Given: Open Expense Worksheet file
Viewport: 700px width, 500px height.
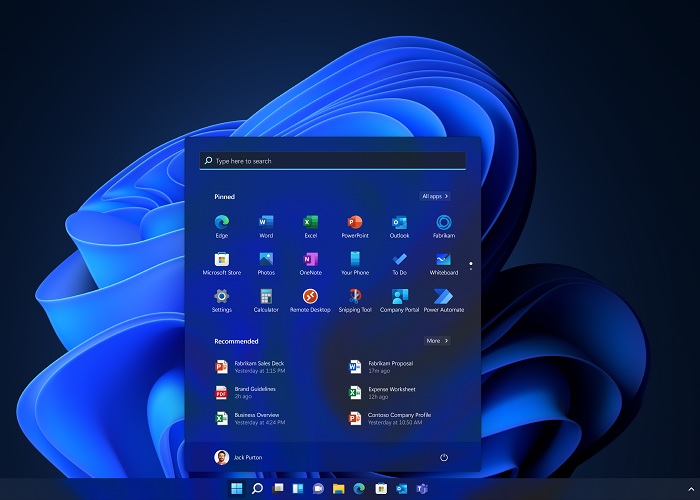Looking at the screenshot, I should [x=382, y=392].
